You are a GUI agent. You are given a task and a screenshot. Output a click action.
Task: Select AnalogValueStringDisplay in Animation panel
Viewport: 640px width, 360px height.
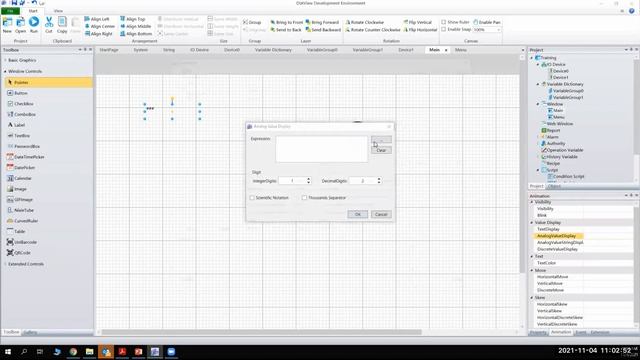(x=560, y=242)
